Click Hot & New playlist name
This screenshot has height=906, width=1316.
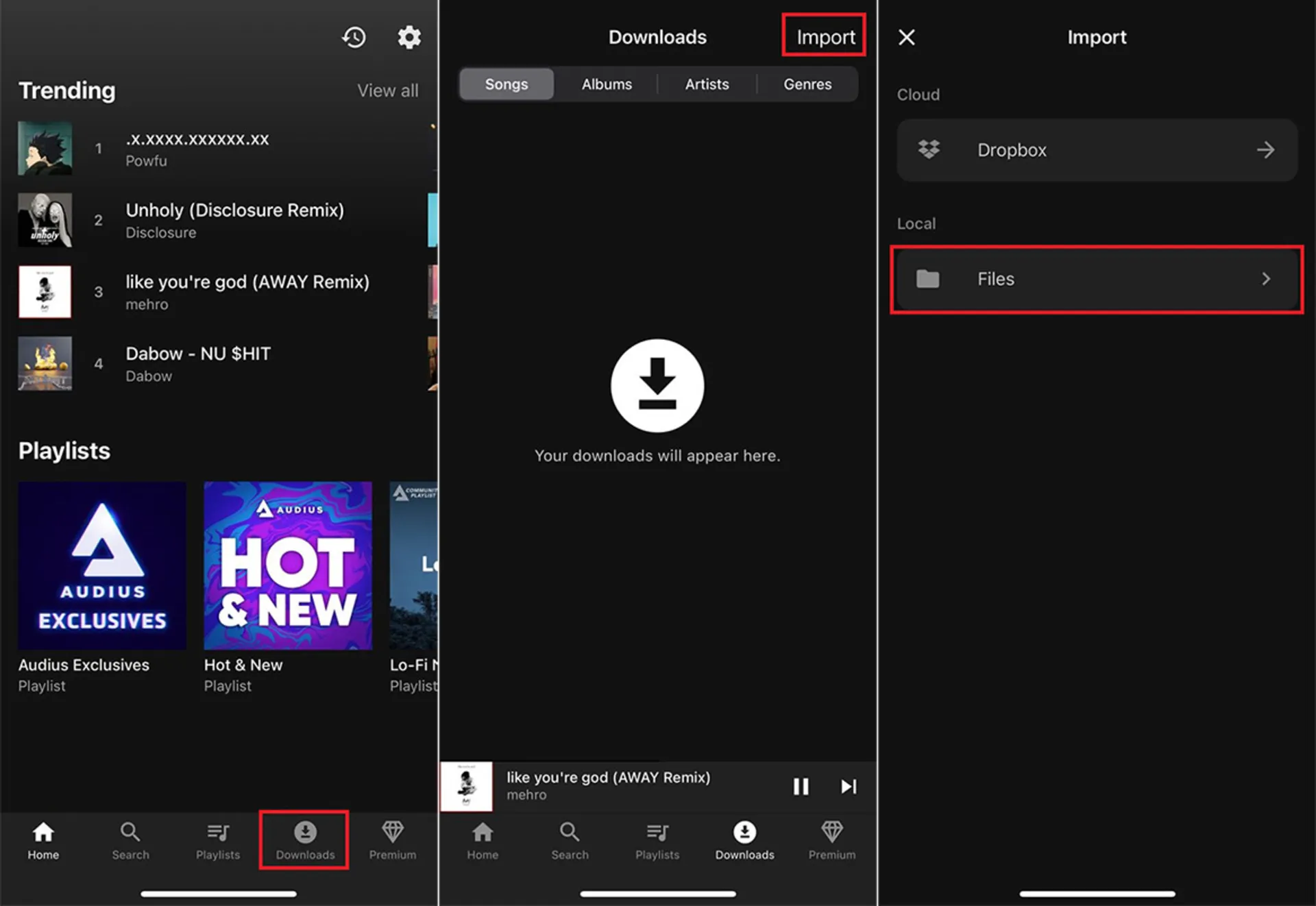coord(243,665)
